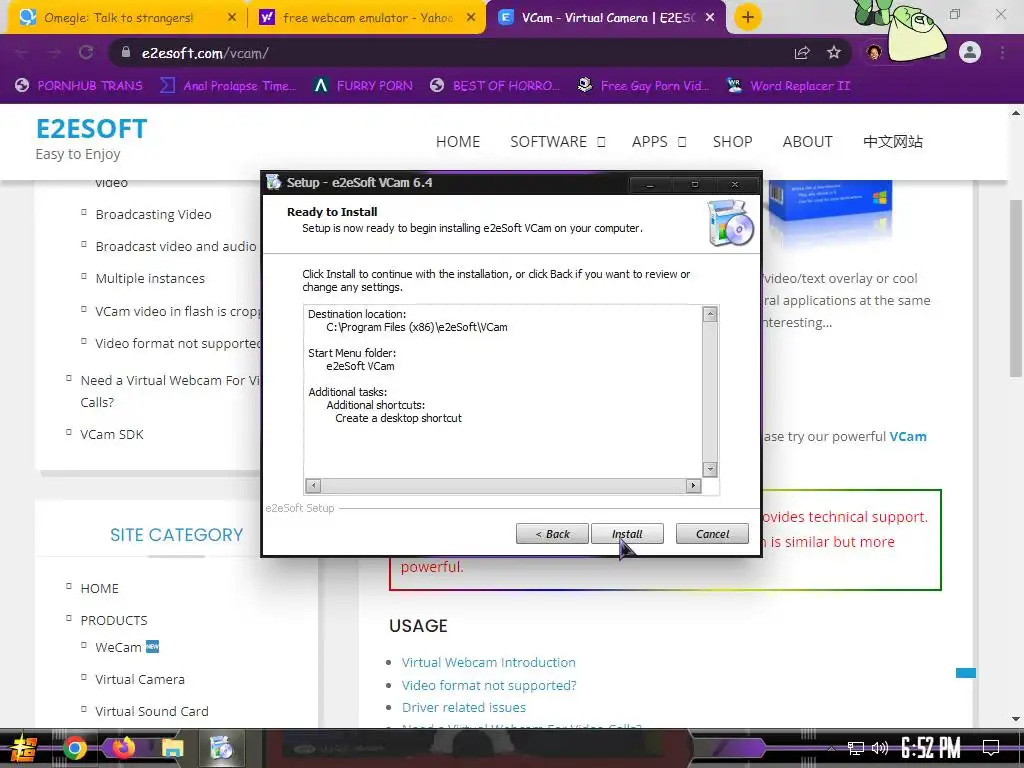Open the notification center icon
Viewport: 1024px width, 768px height.
pos(991,748)
